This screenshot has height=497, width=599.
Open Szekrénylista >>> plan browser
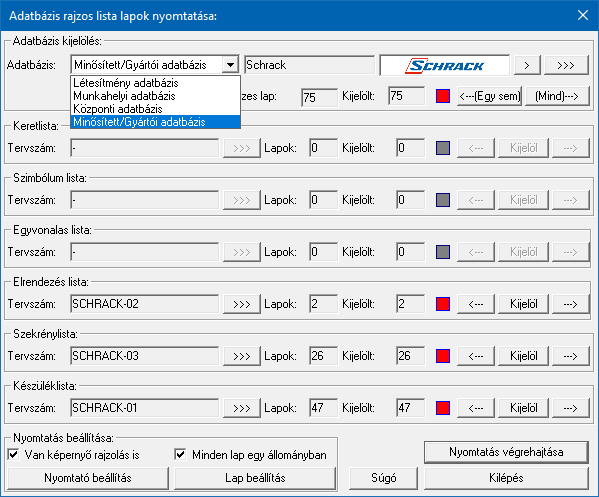point(241,356)
